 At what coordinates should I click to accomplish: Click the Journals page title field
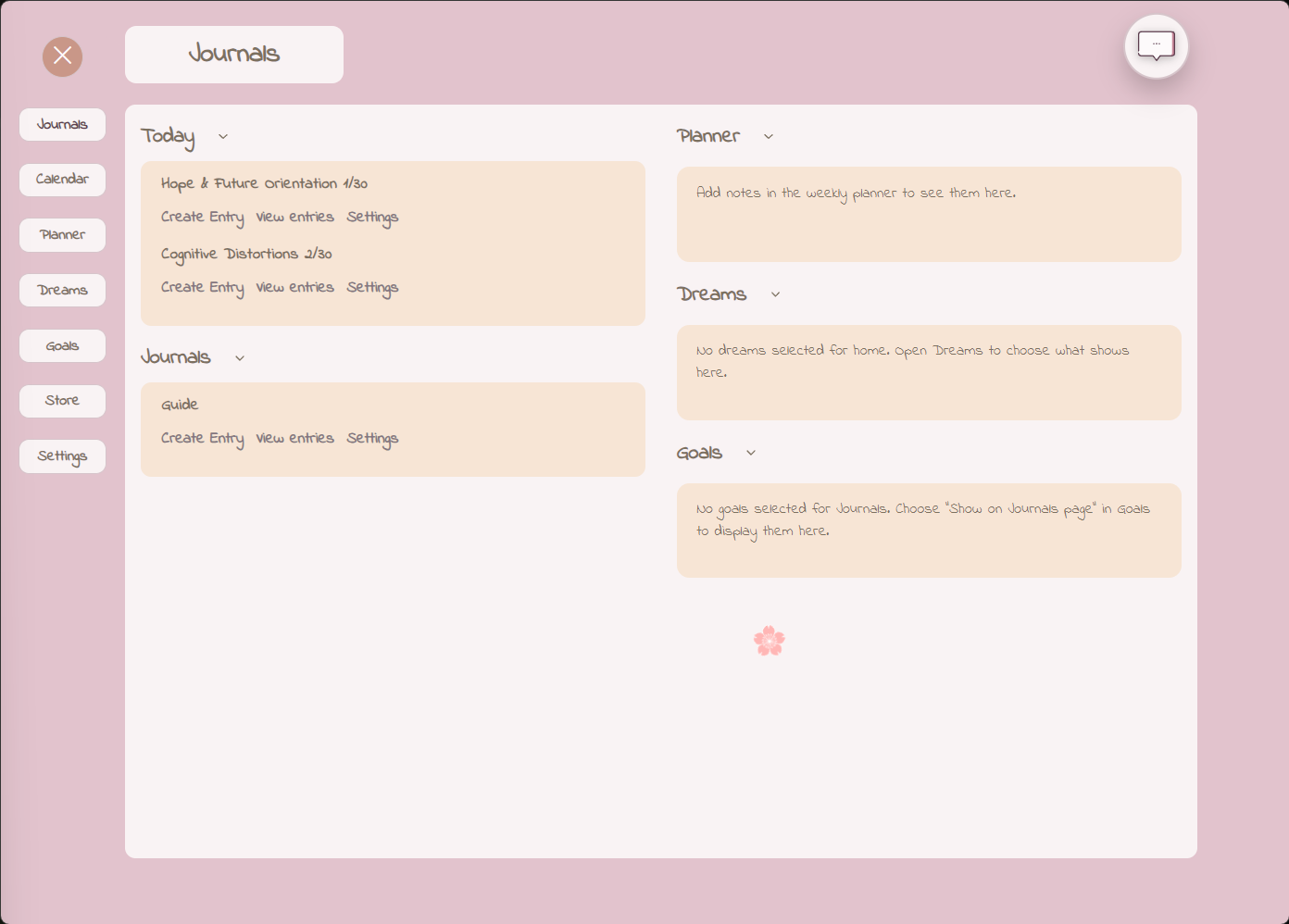coord(233,54)
